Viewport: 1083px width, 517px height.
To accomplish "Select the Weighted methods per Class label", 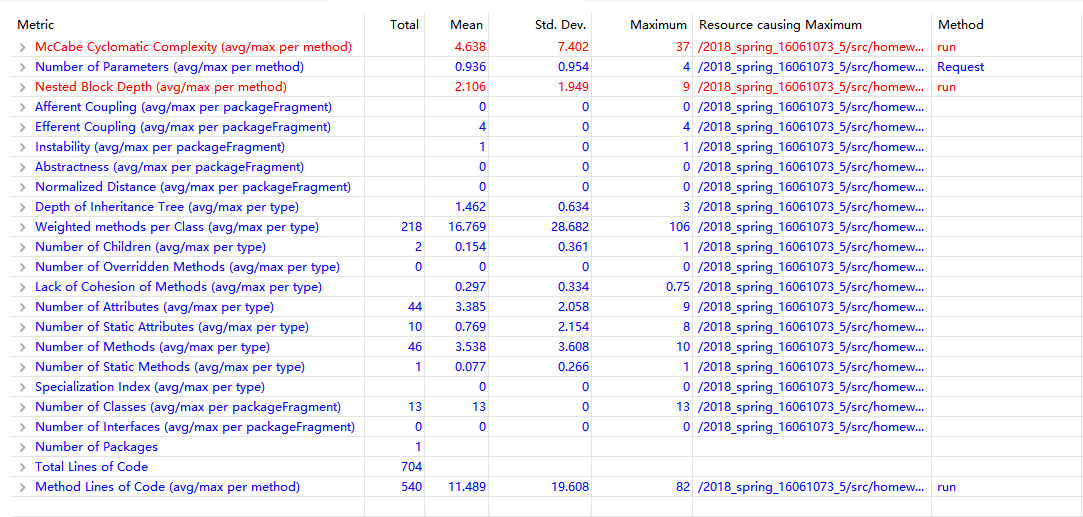I will point(177,227).
